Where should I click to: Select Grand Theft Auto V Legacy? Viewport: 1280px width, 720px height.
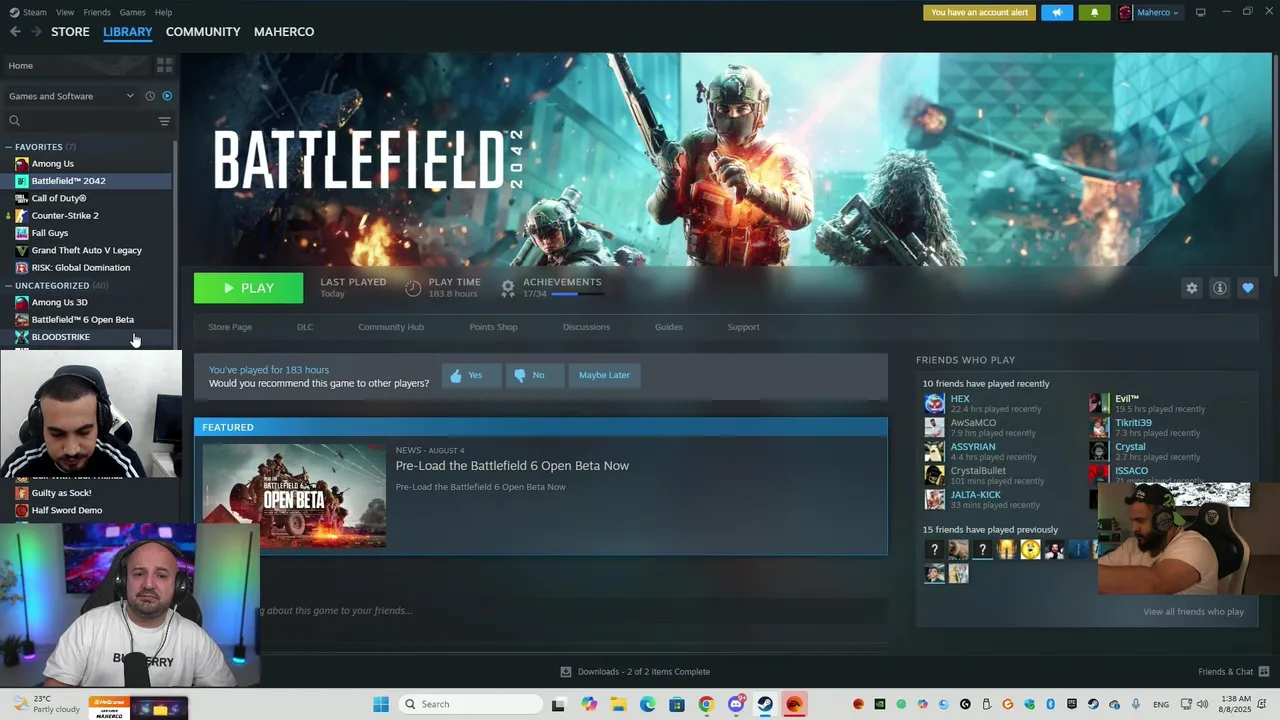(x=87, y=250)
